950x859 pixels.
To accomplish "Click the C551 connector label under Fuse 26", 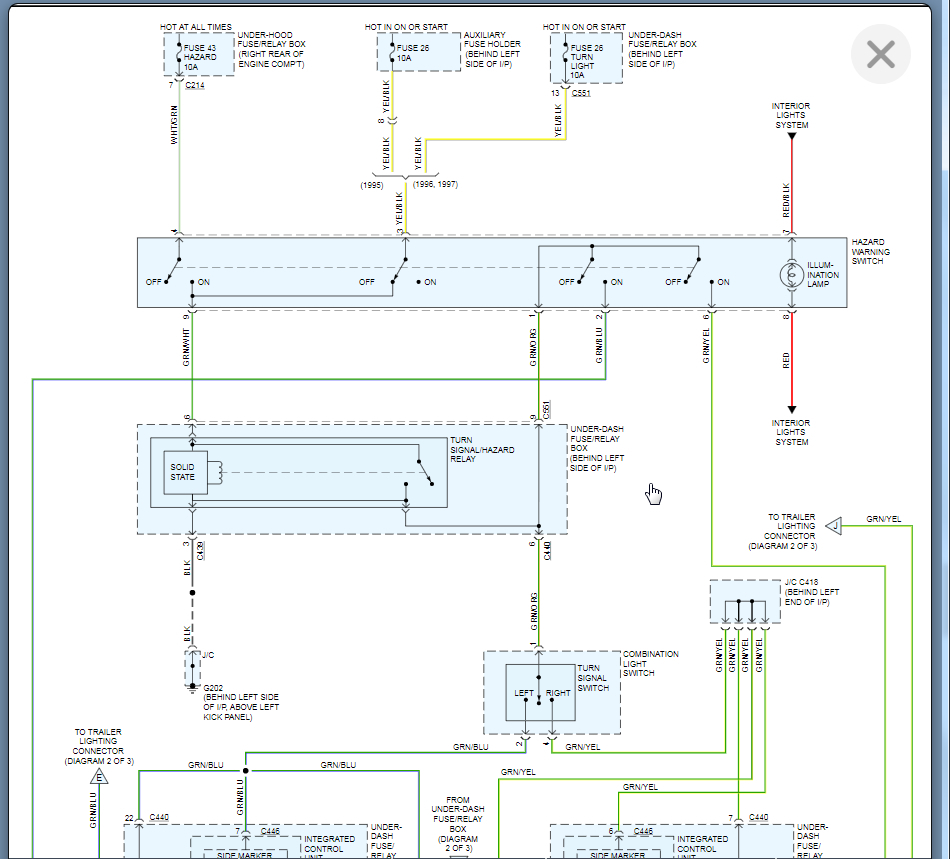I will (581, 93).
